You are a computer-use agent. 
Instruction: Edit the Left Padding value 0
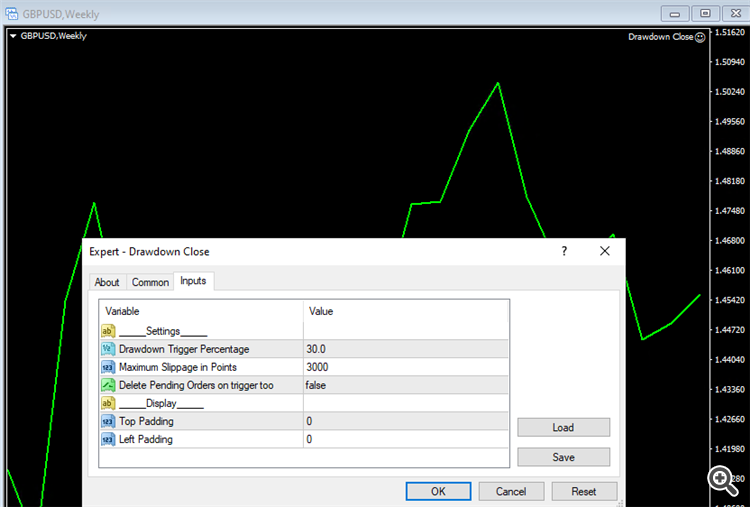(x=406, y=439)
